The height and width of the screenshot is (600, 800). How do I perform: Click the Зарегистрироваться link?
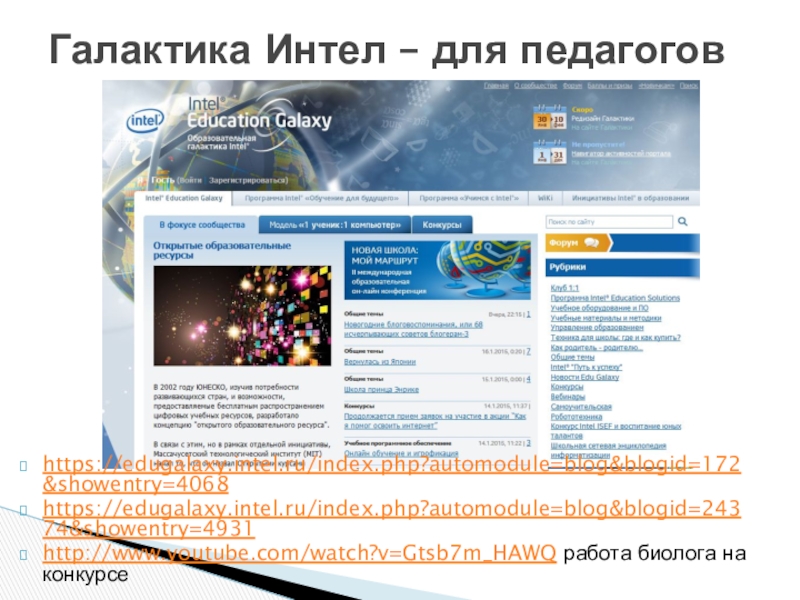tap(248, 180)
